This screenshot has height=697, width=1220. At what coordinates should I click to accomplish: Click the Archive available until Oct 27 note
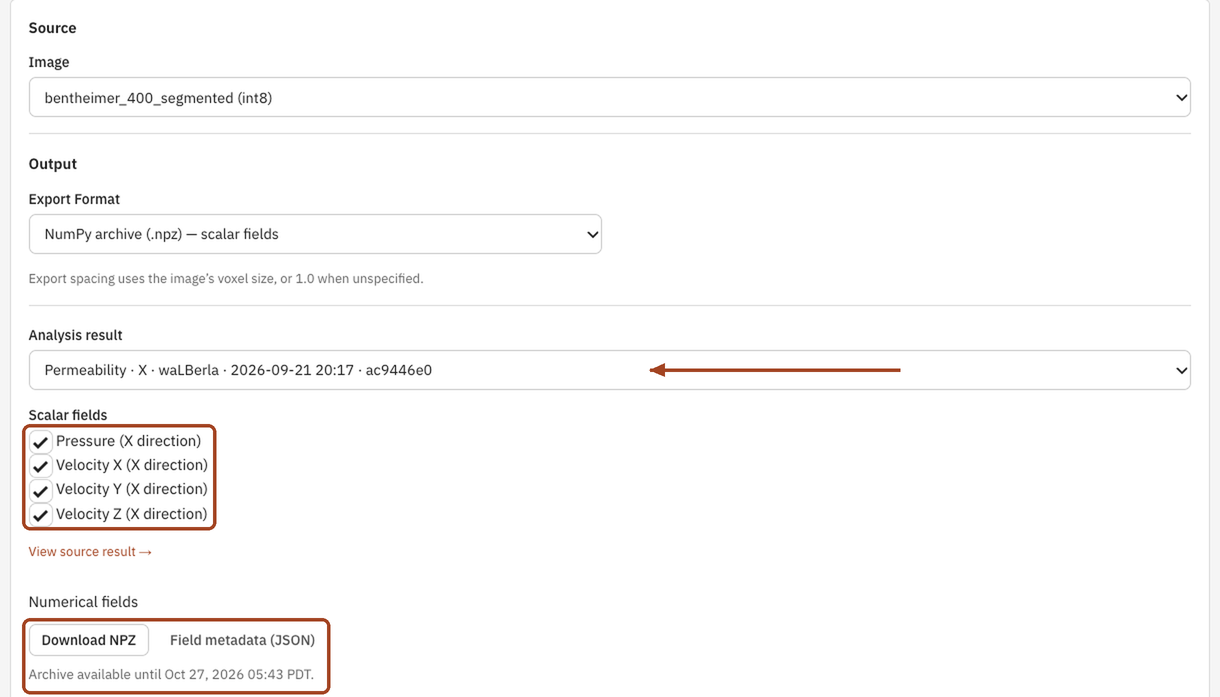pos(171,675)
